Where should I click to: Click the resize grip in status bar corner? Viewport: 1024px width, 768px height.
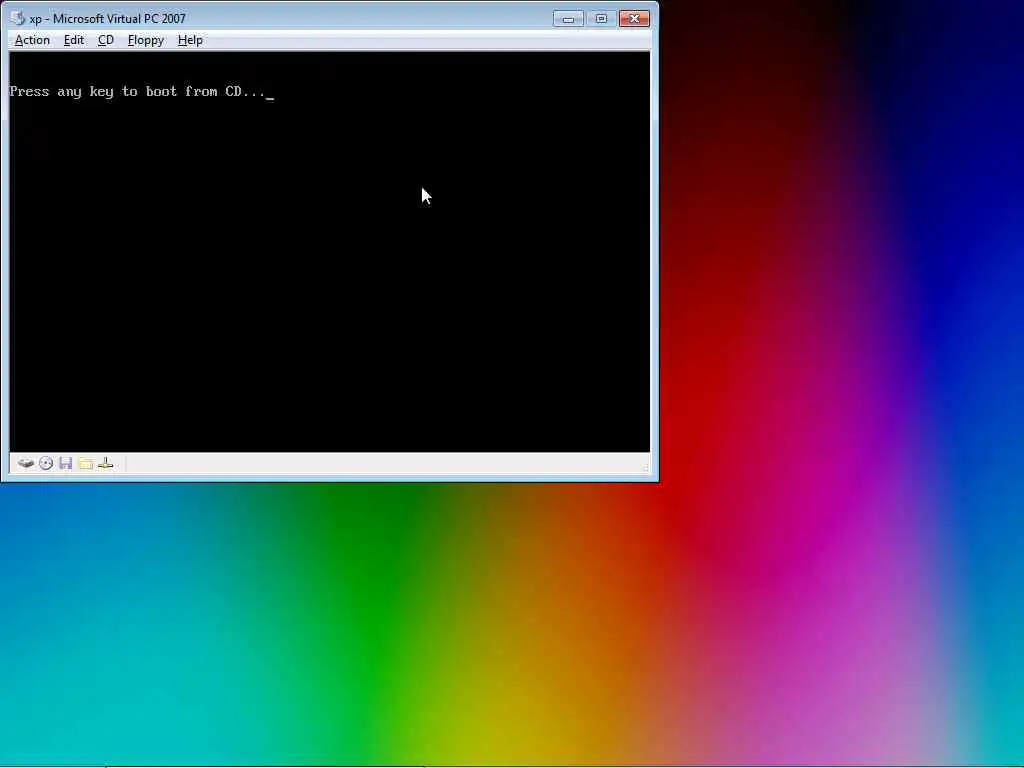click(x=645, y=466)
